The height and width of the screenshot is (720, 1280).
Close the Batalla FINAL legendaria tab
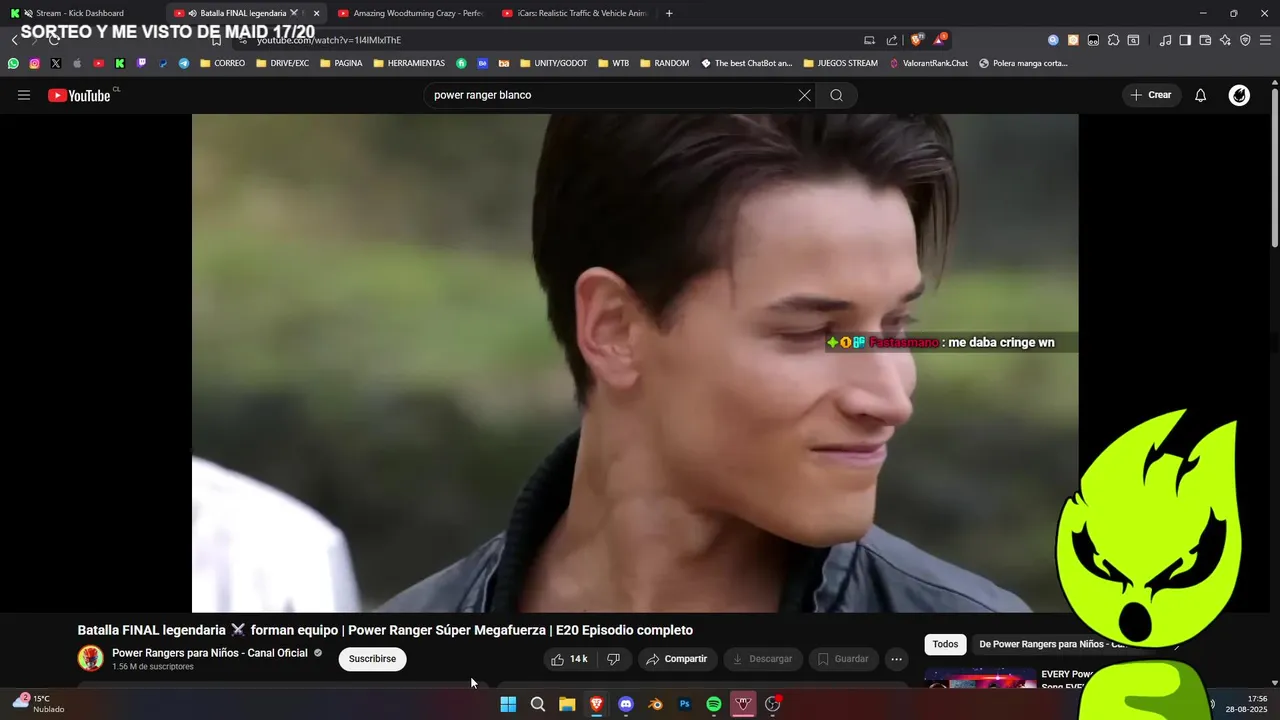point(316,13)
